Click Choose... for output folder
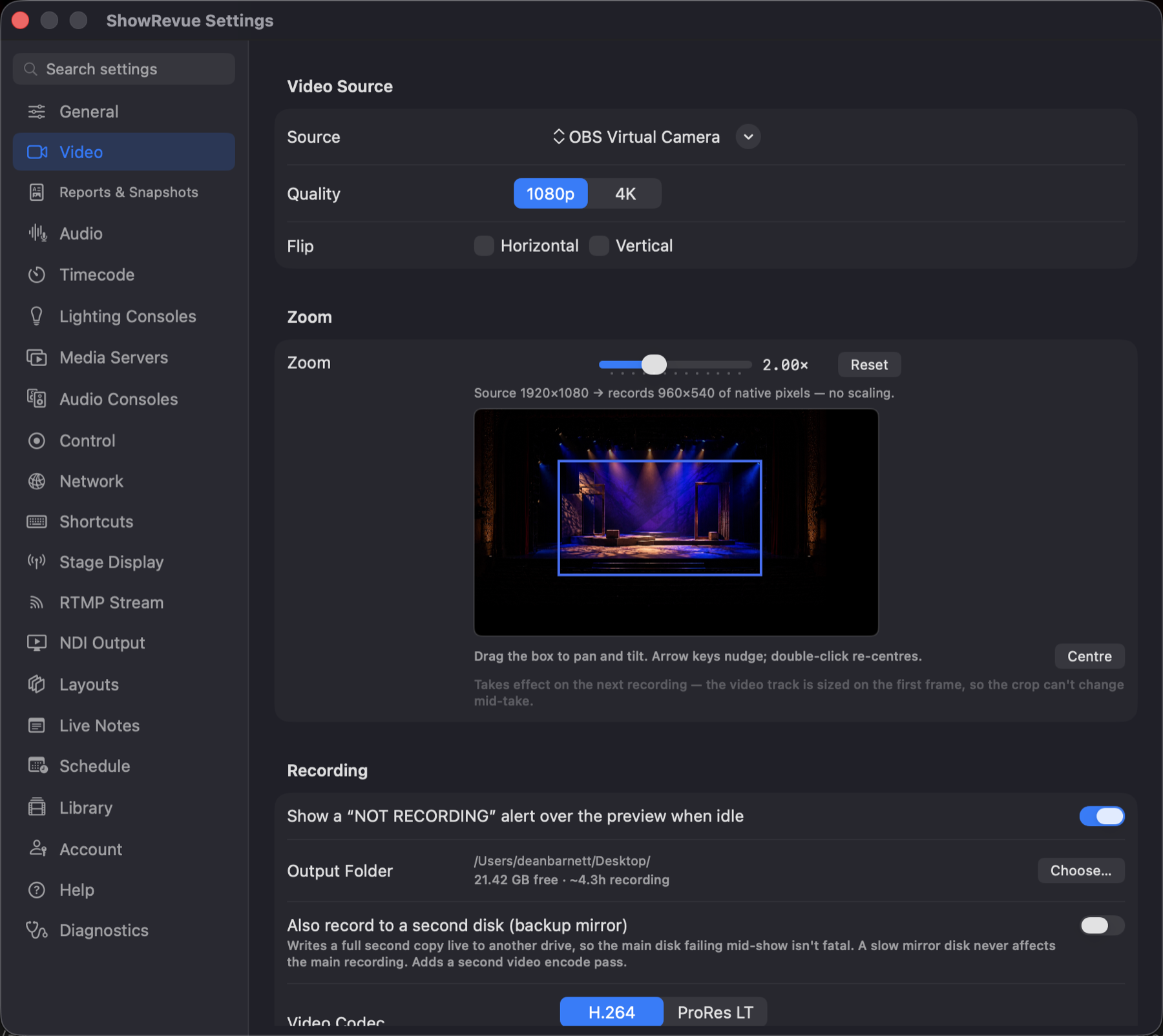Screen dimensions: 1163x1036 click(1081, 871)
